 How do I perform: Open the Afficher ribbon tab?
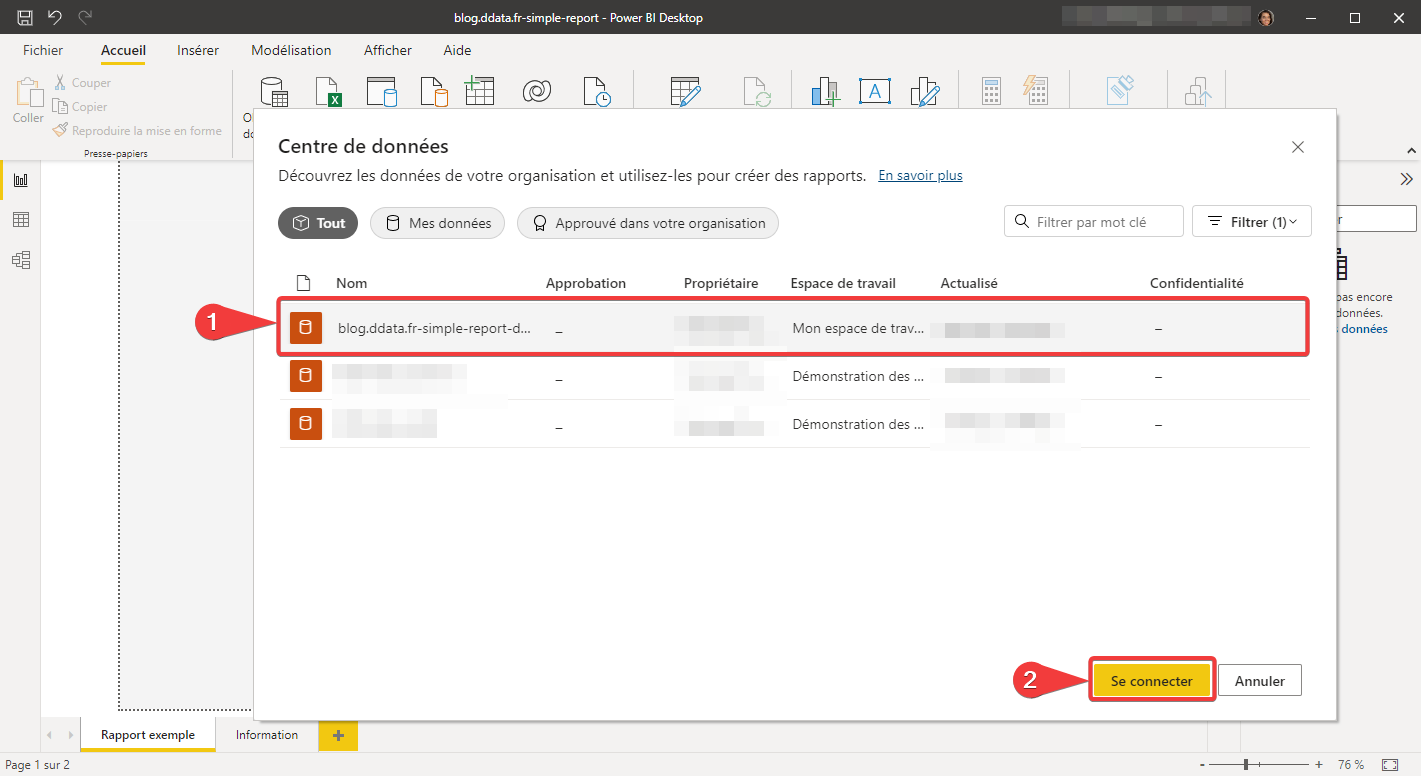(x=388, y=50)
